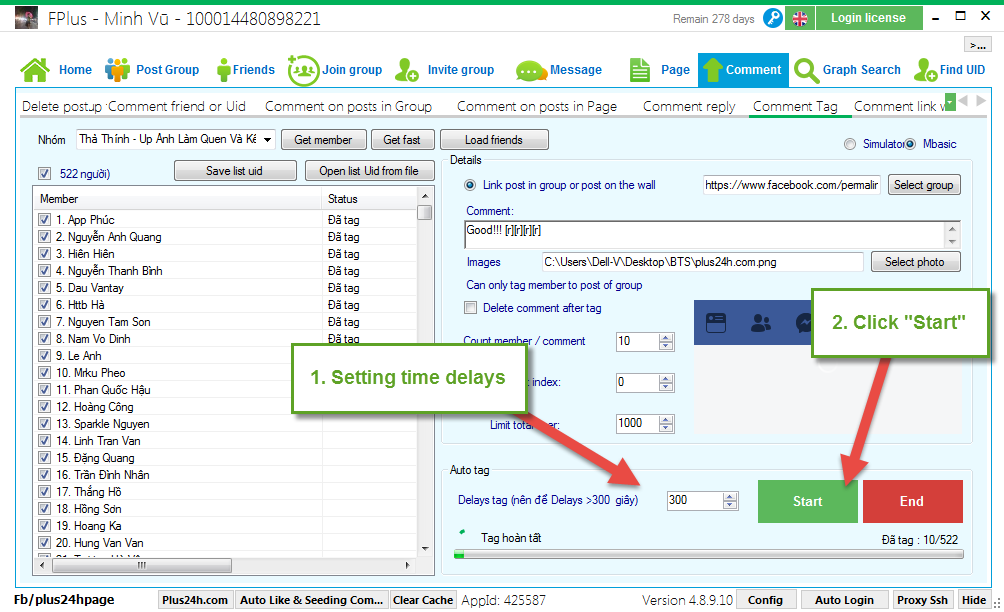The height and width of the screenshot is (612, 1004).
Task: Click the Invite group add-person icon
Action: 407,70
